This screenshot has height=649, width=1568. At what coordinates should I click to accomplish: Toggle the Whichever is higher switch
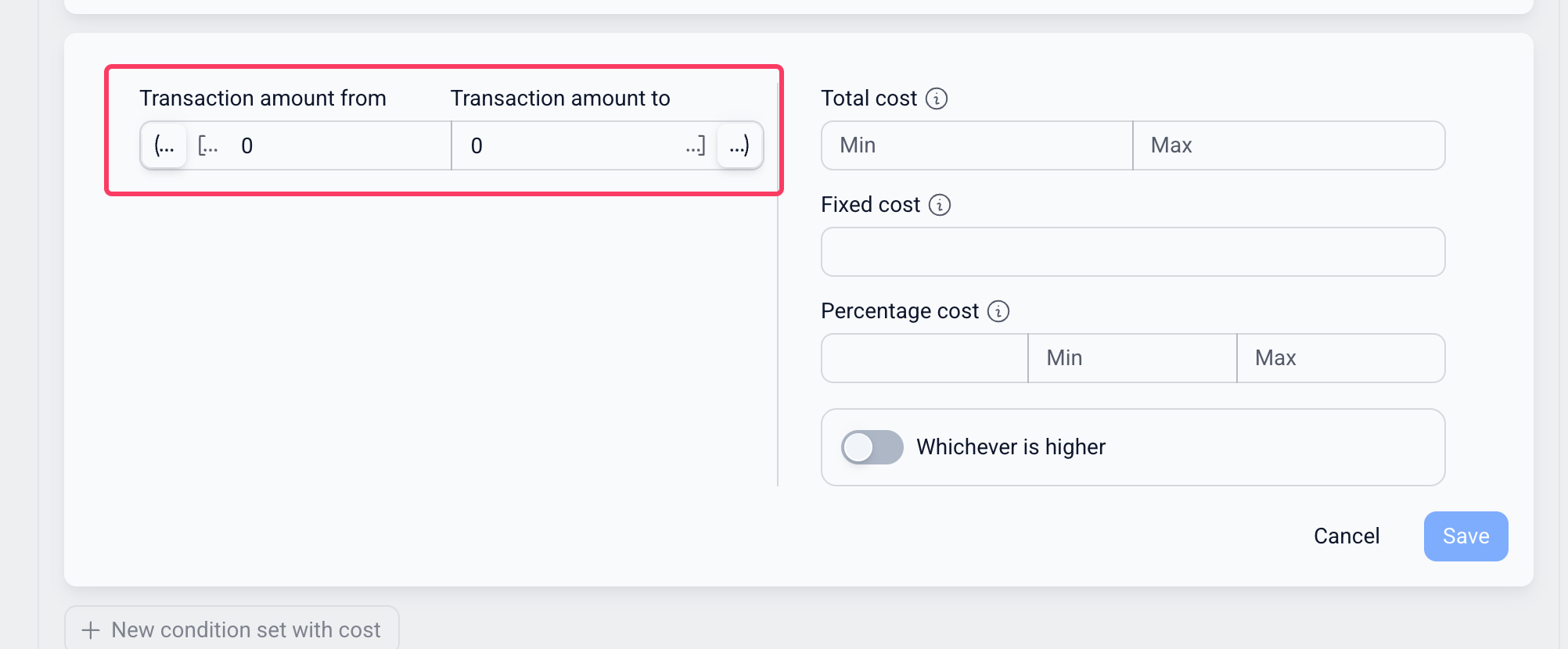872,447
